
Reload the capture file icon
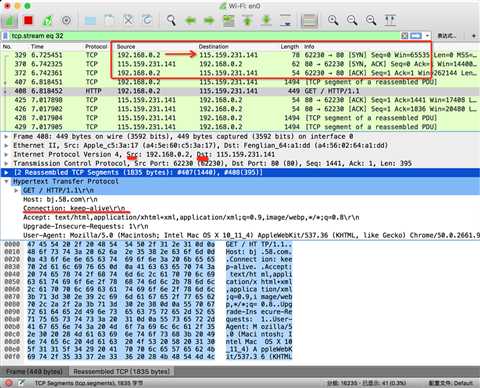pyautogui.click(x=147, y=21)
